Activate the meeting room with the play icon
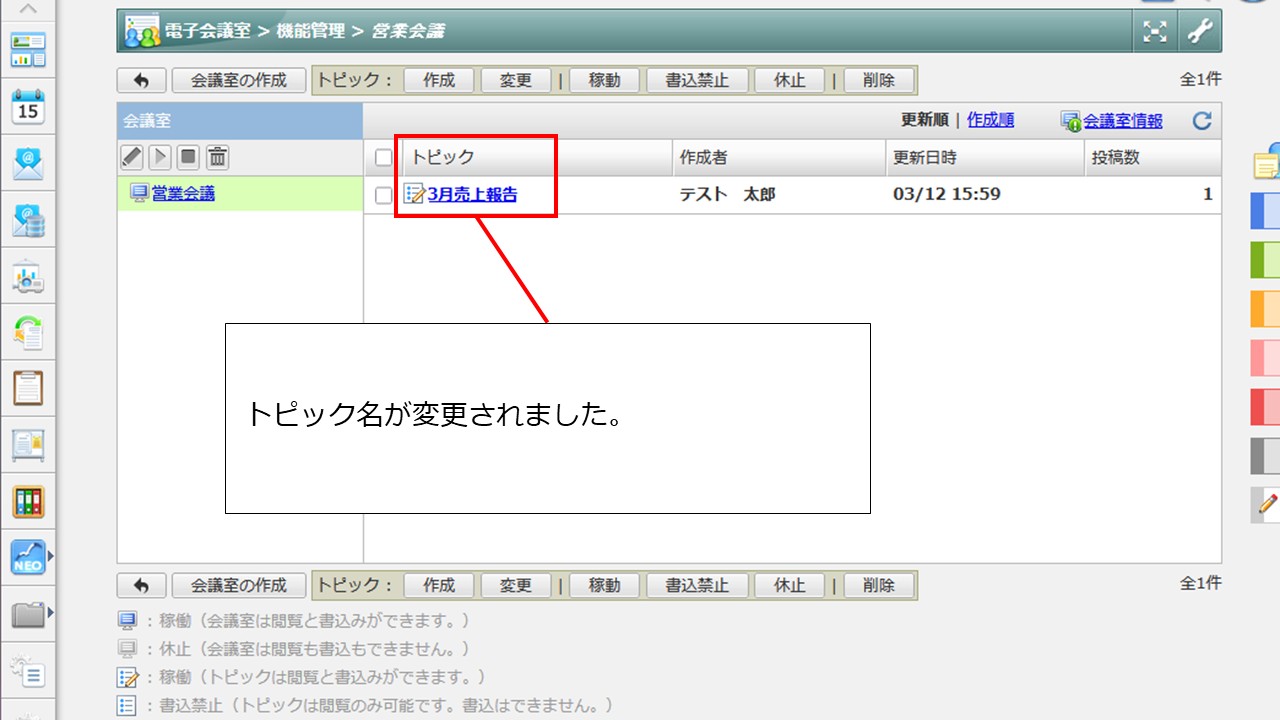 [x=160, y=157]
